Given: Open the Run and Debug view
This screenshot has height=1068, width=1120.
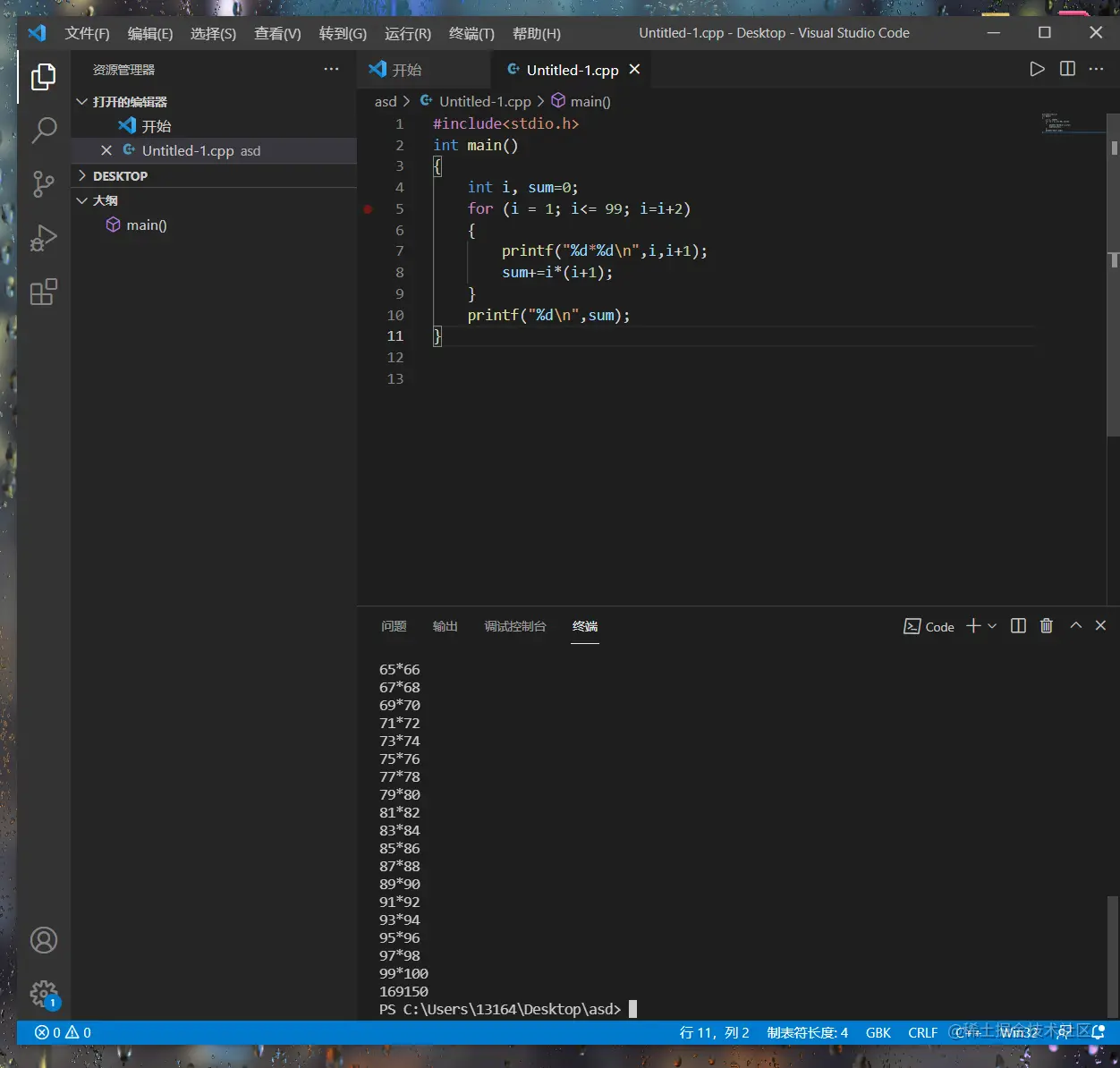Looking at the screenshot, I should click(x=43, y=238).
